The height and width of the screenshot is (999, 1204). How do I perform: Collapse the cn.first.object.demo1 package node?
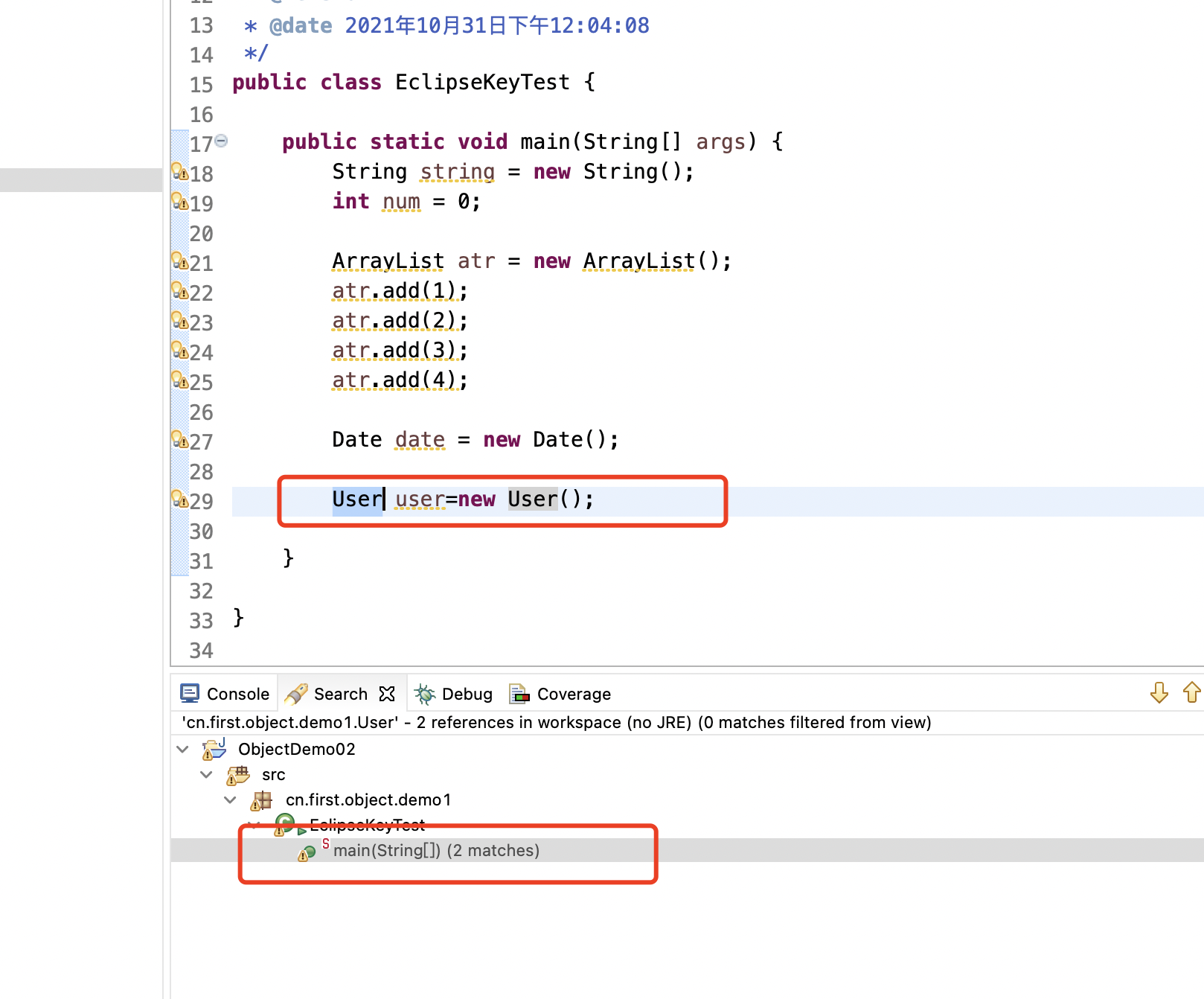231,800
